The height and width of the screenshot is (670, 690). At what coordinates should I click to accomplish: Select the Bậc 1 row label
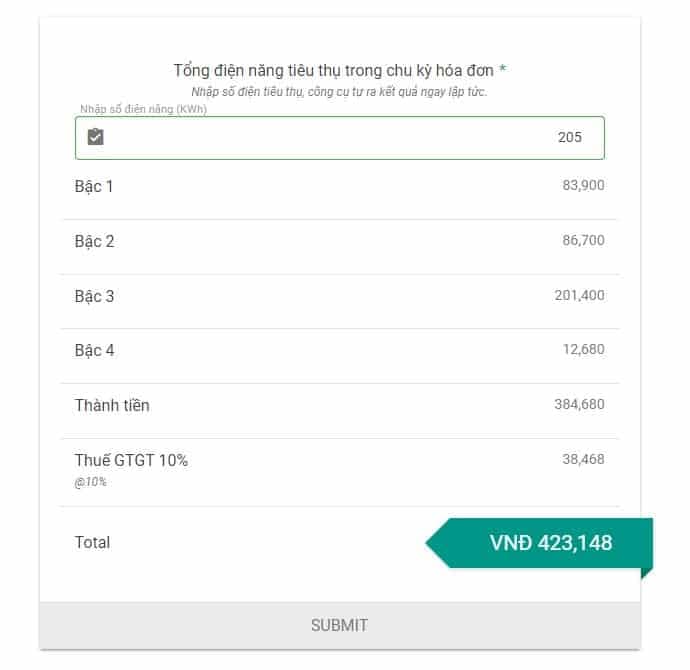94,186
